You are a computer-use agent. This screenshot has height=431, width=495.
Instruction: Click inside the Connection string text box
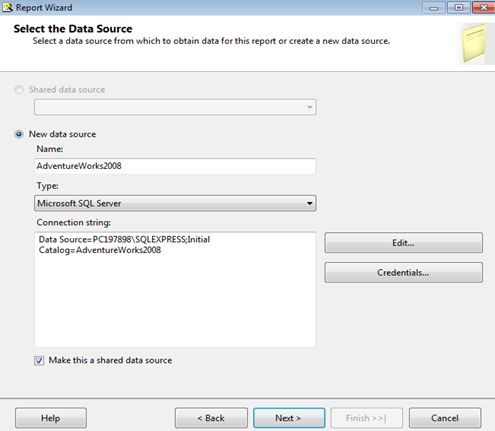click(x=175, y=289)
